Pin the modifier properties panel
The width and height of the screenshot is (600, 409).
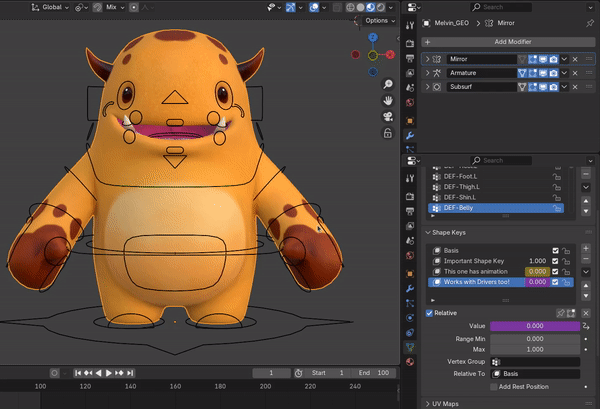[x=590, y=23]
